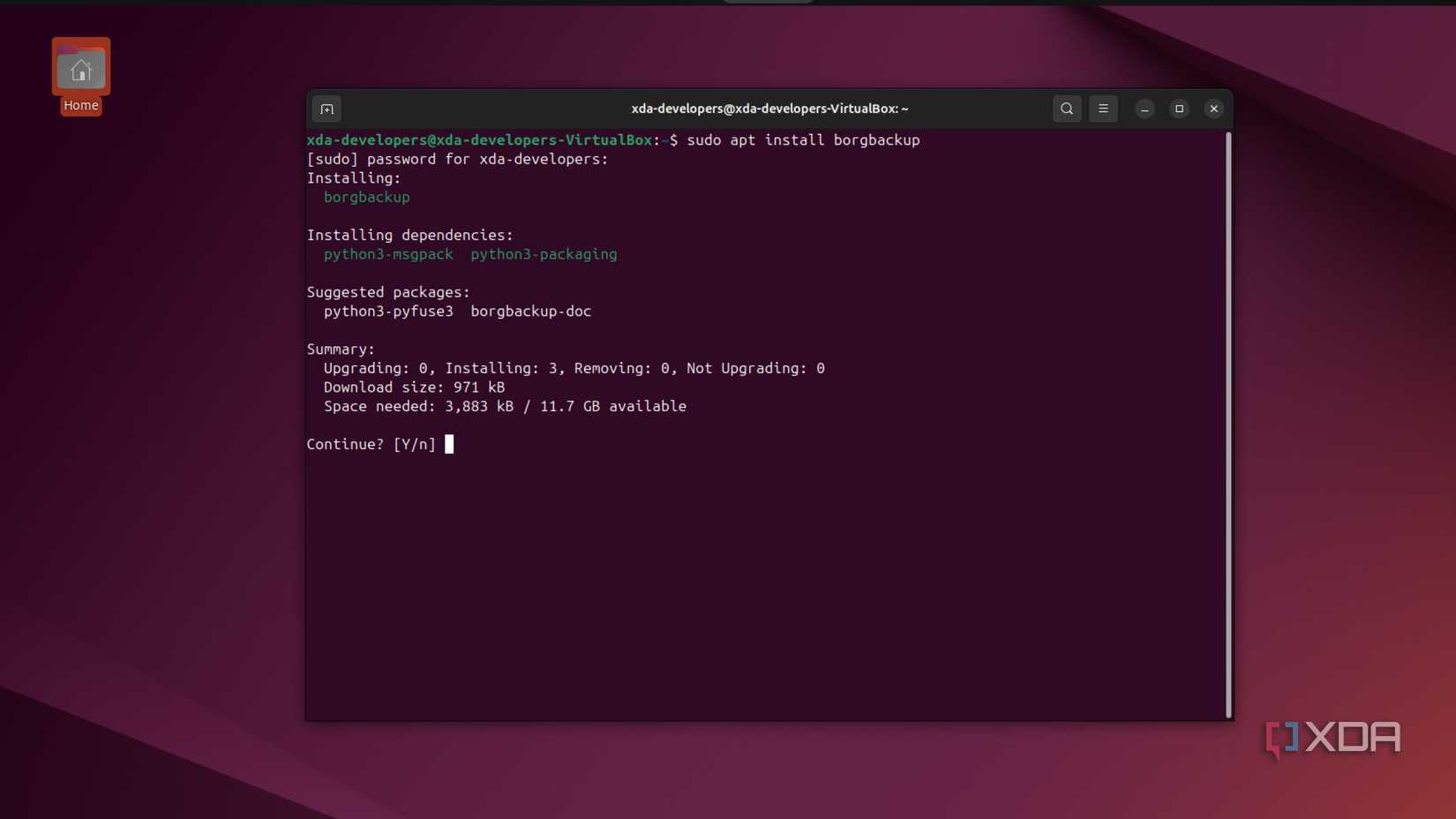Viewport: 1456px width, 819px height.
Task: Select the borgbackup package name in green
Action: [x=366, y=197]
